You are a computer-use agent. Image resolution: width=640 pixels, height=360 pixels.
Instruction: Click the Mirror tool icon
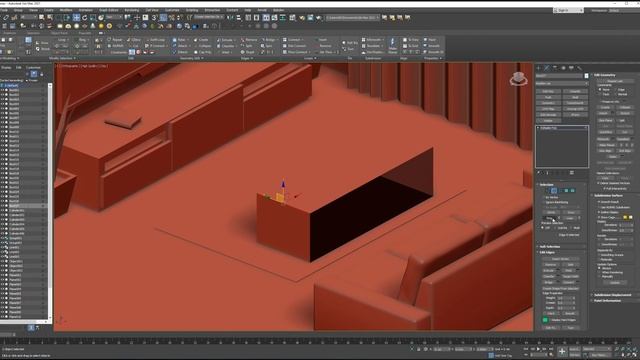230,18
